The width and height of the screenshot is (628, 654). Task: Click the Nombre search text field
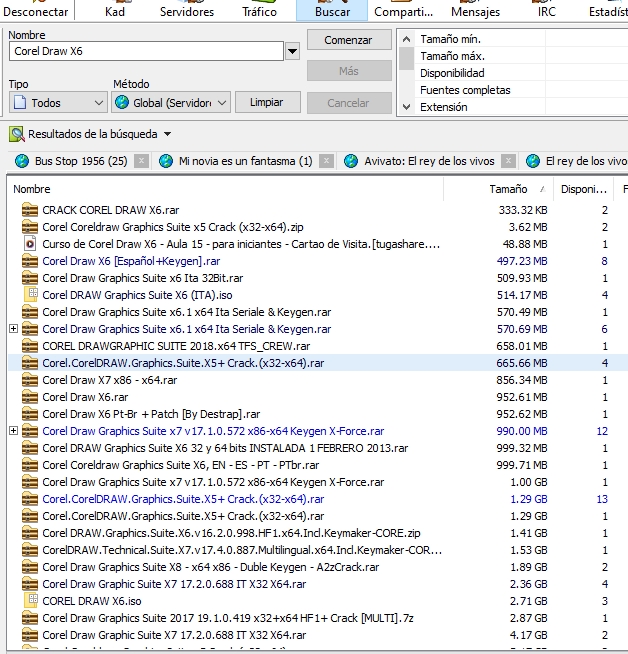coord(146,51)
